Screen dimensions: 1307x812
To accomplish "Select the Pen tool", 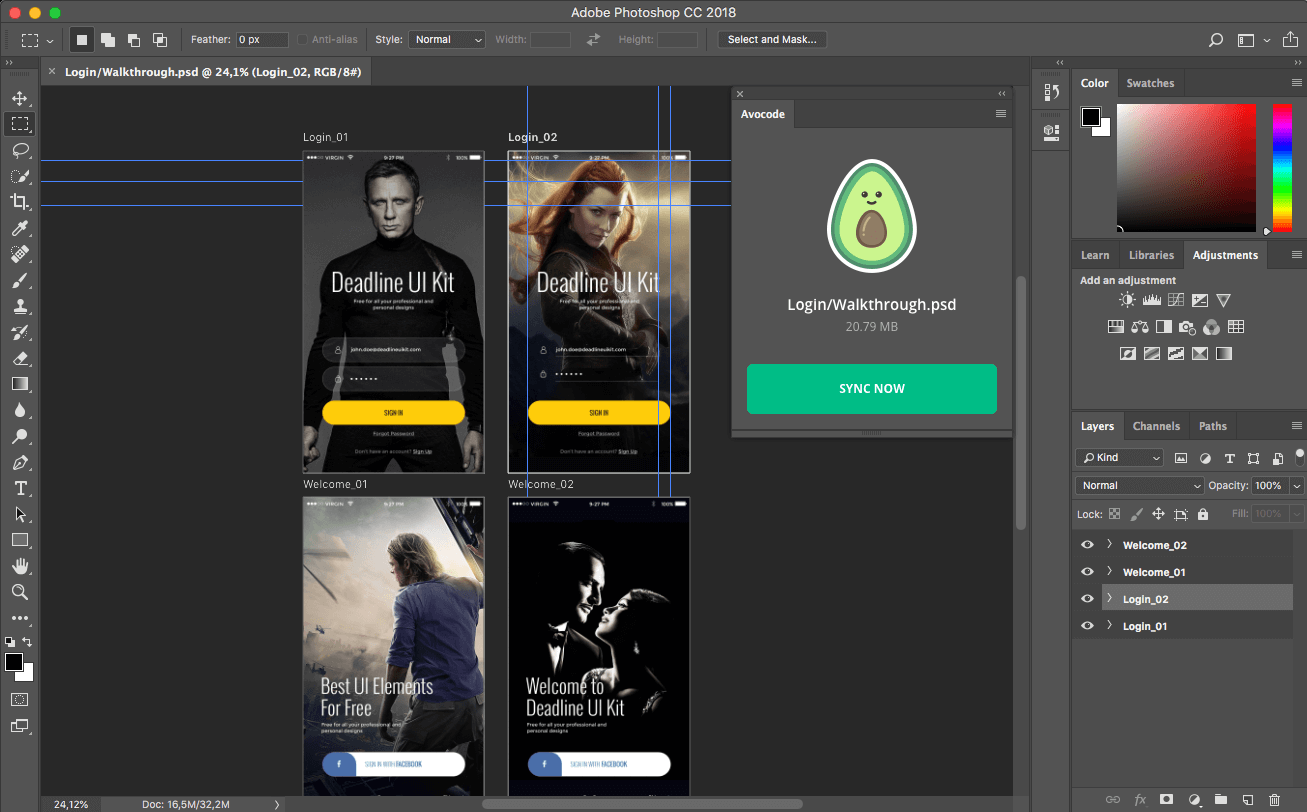I will [19, 463].
